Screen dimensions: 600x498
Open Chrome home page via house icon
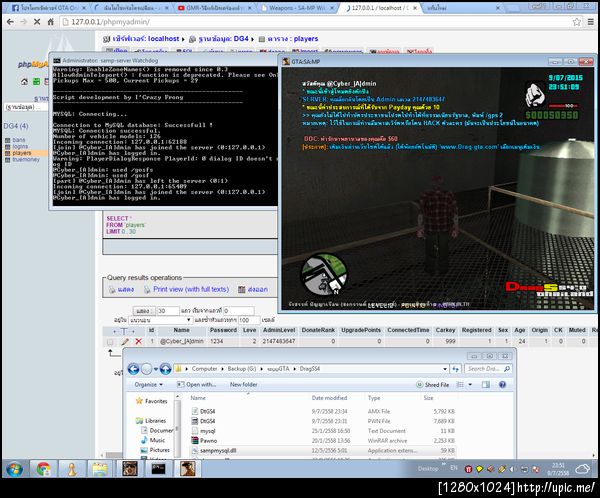[x=51, y=22]
